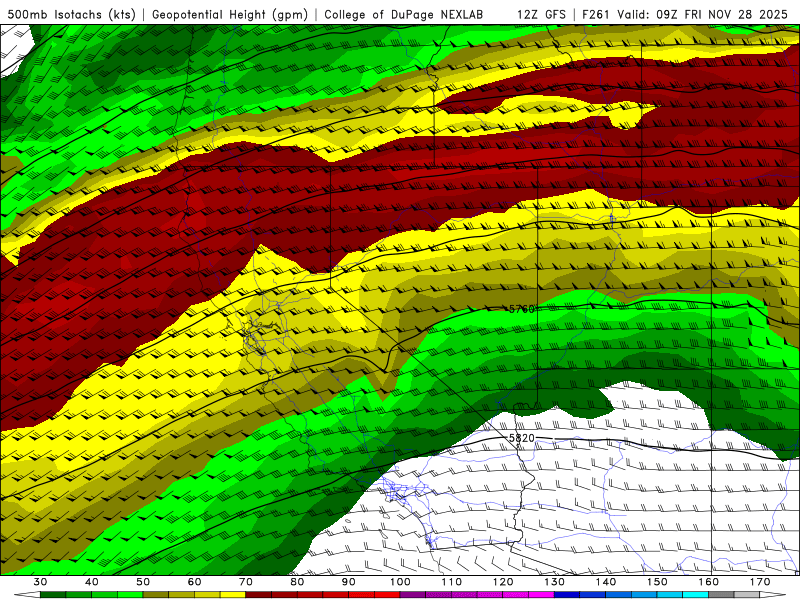Click the 90 knots legend label

[x=348, y=582]
